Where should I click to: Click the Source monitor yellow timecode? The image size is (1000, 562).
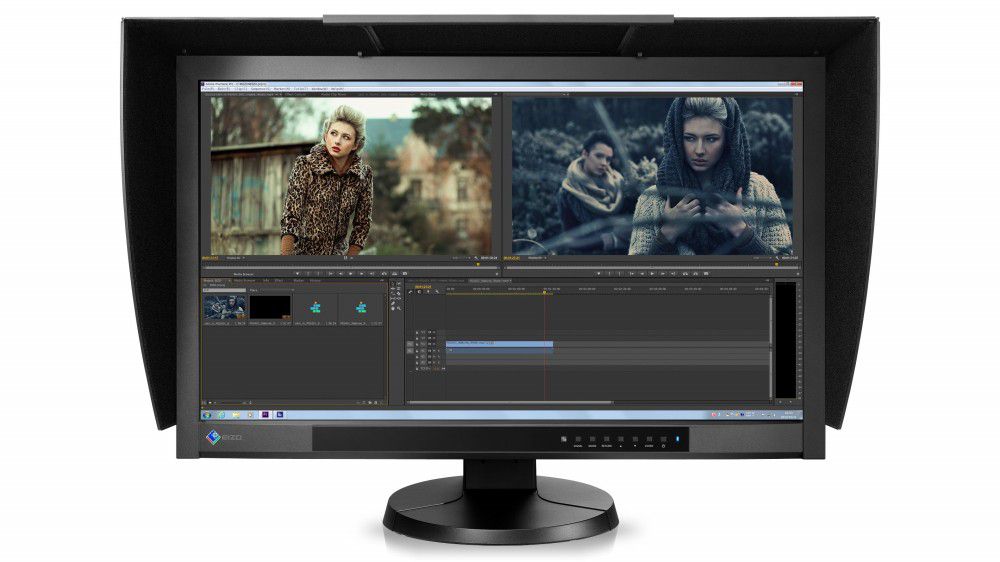coord(210,258)
